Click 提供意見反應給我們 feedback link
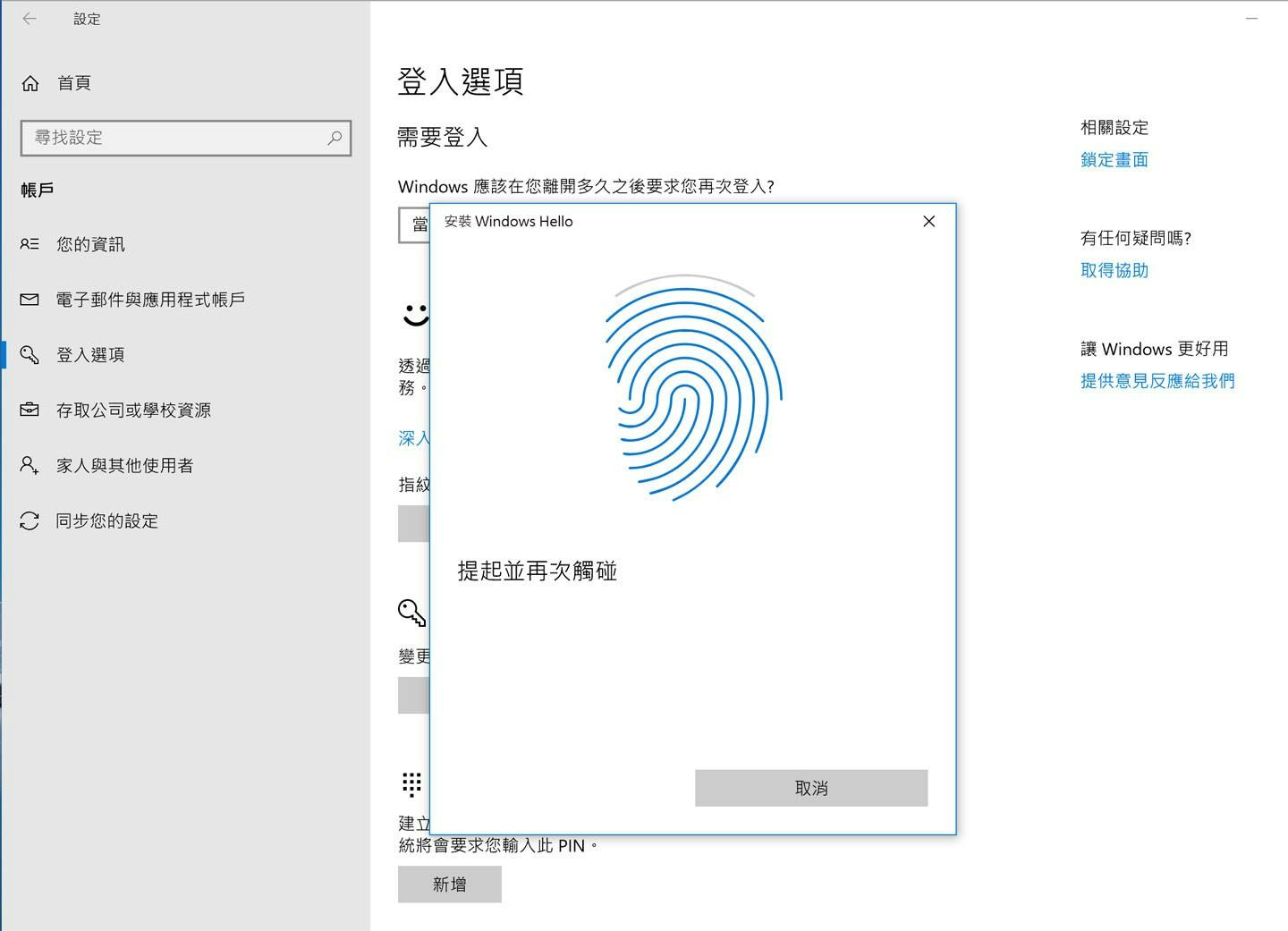Viewport: 1288px width, 931px height. point(1157,381)
